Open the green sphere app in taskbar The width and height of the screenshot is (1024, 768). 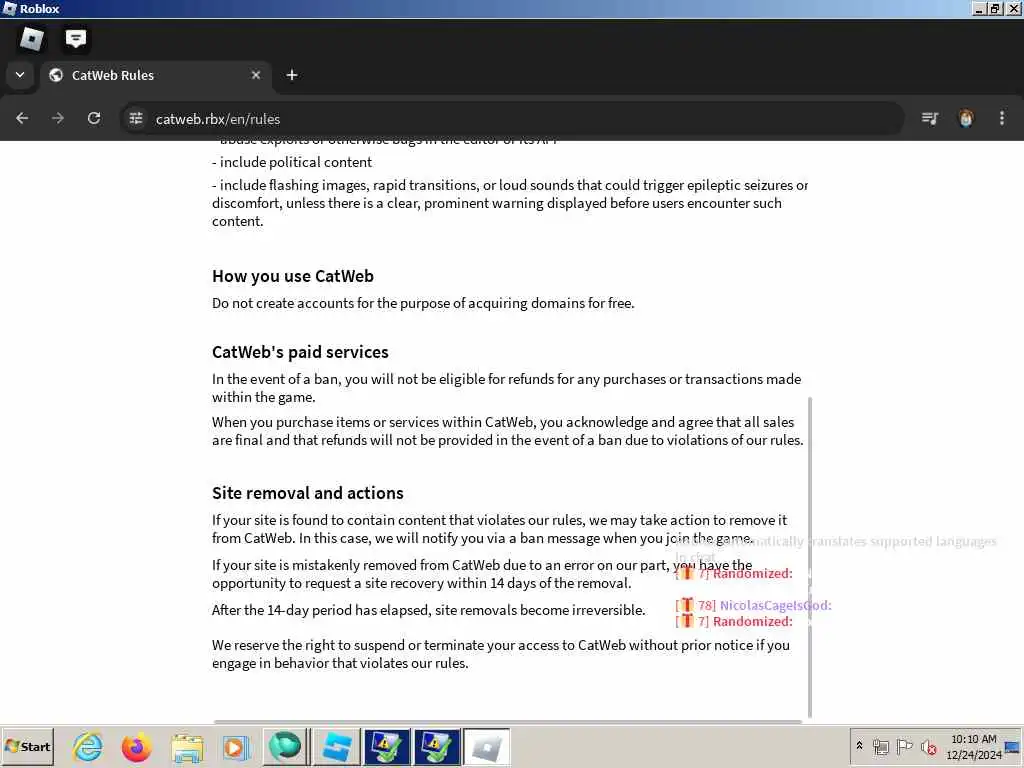pos(285,747)
